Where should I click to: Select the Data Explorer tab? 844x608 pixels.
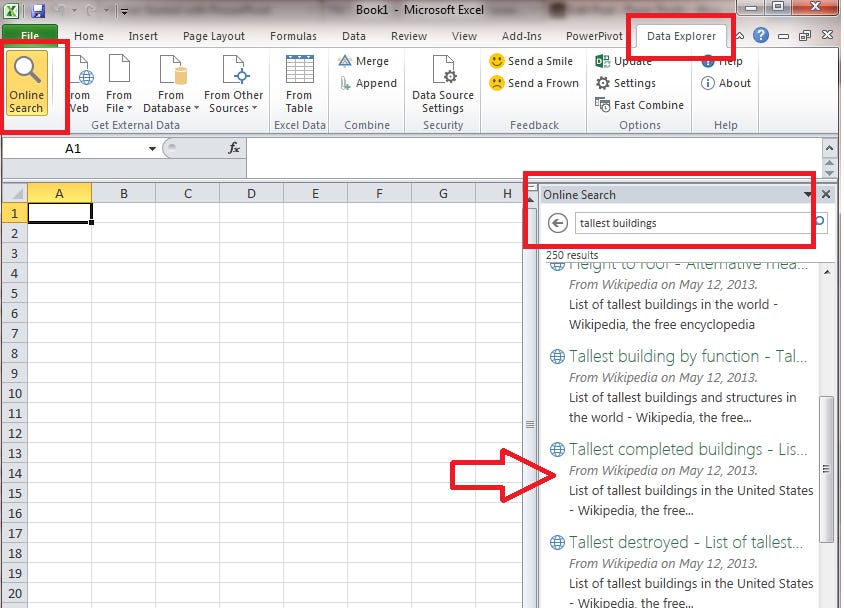[681, 36]
